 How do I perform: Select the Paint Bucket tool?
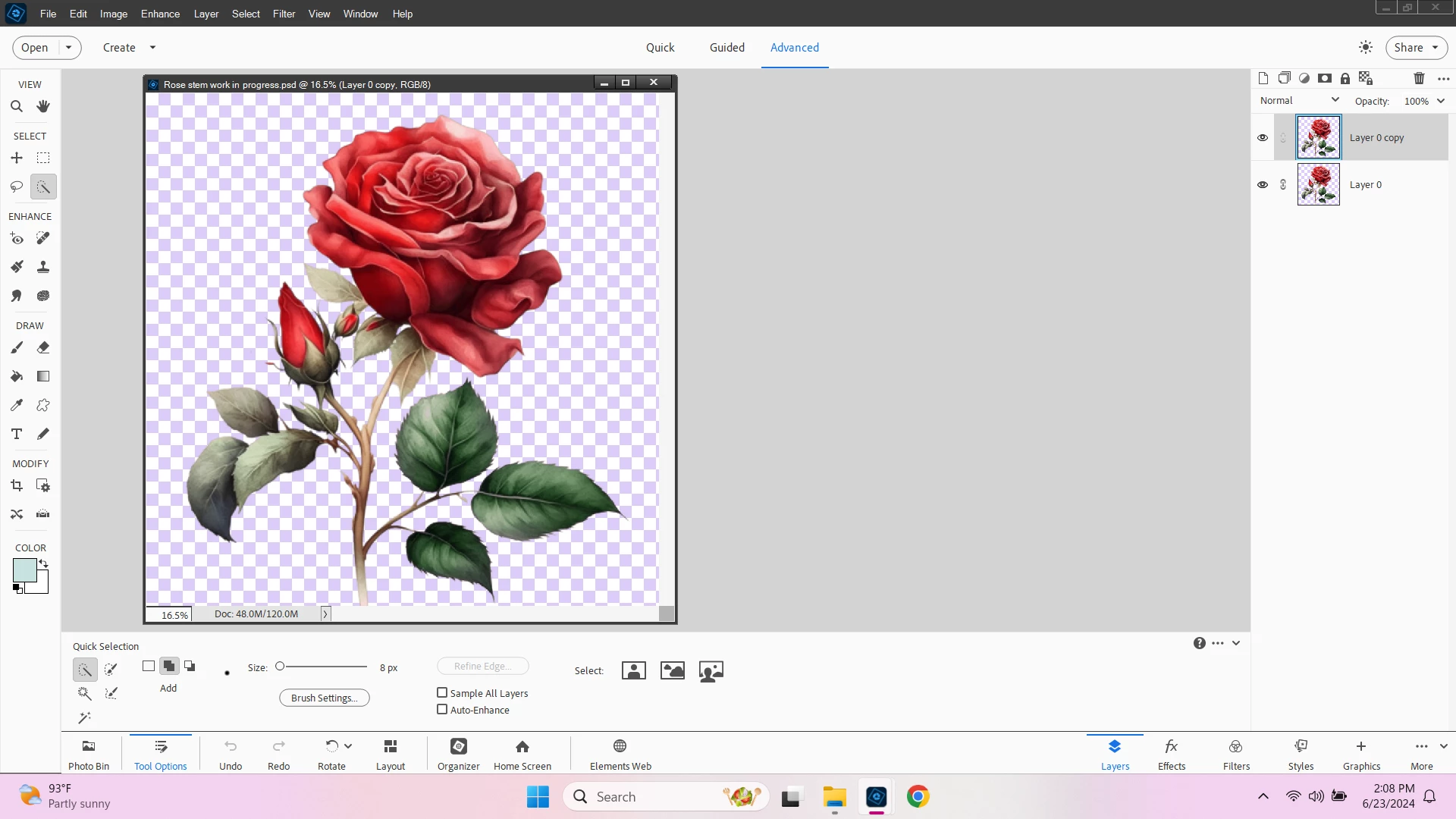[x=17, y=376]
